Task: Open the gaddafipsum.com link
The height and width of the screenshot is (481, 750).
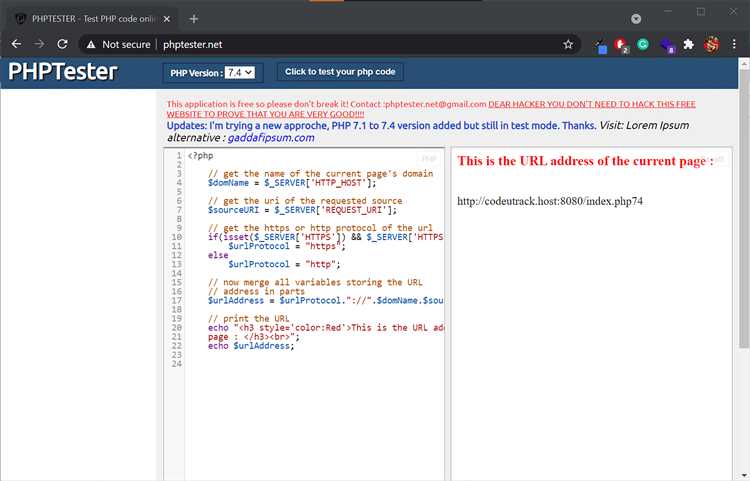Action: coord(271,138)
